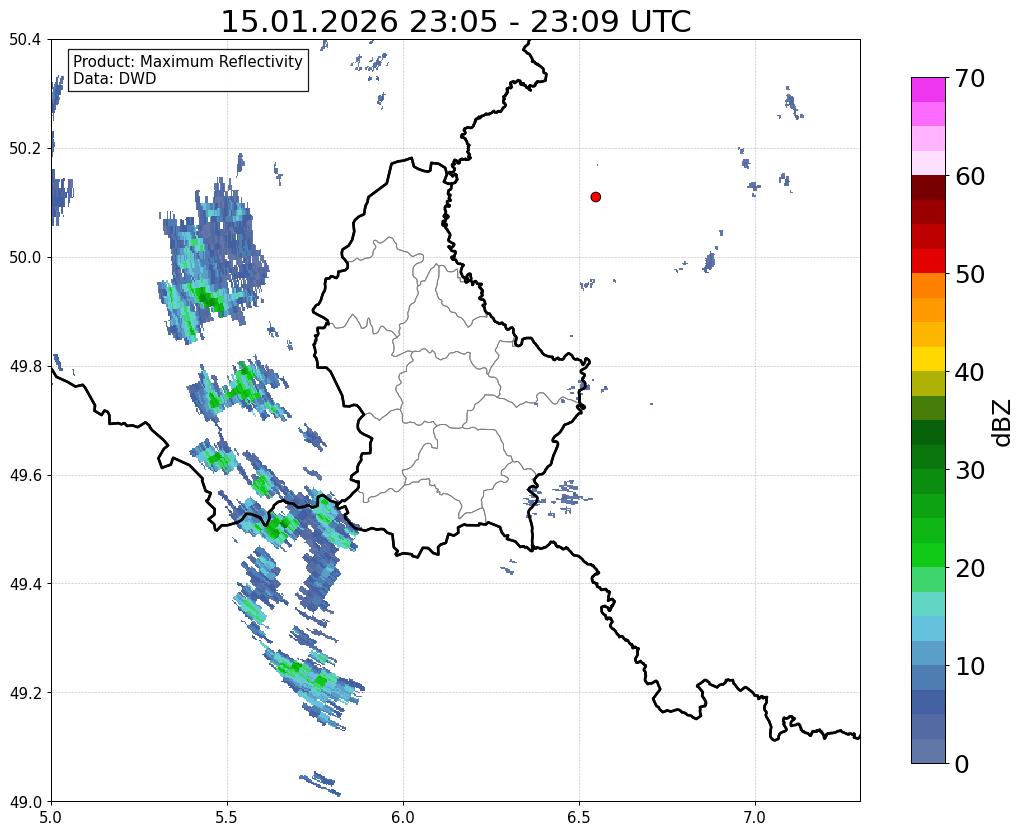Click the longitude axis label 7.0
Image resolution: width=1023 pixels, height=834 pixels.
pyautogui.click(x=755, y=818)
